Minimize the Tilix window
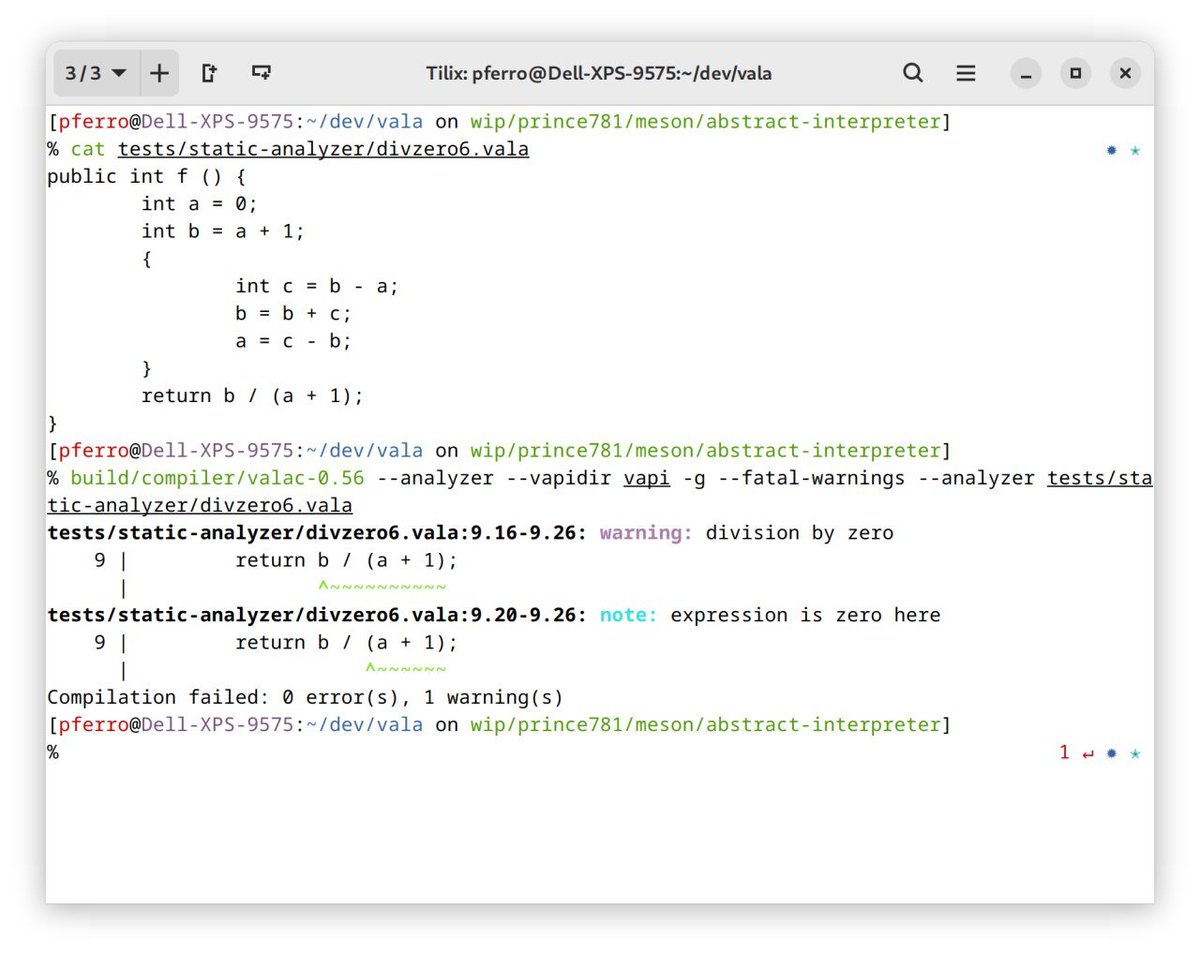The width and height of the screenshot is (1200, 953). tap(1025, 73)
